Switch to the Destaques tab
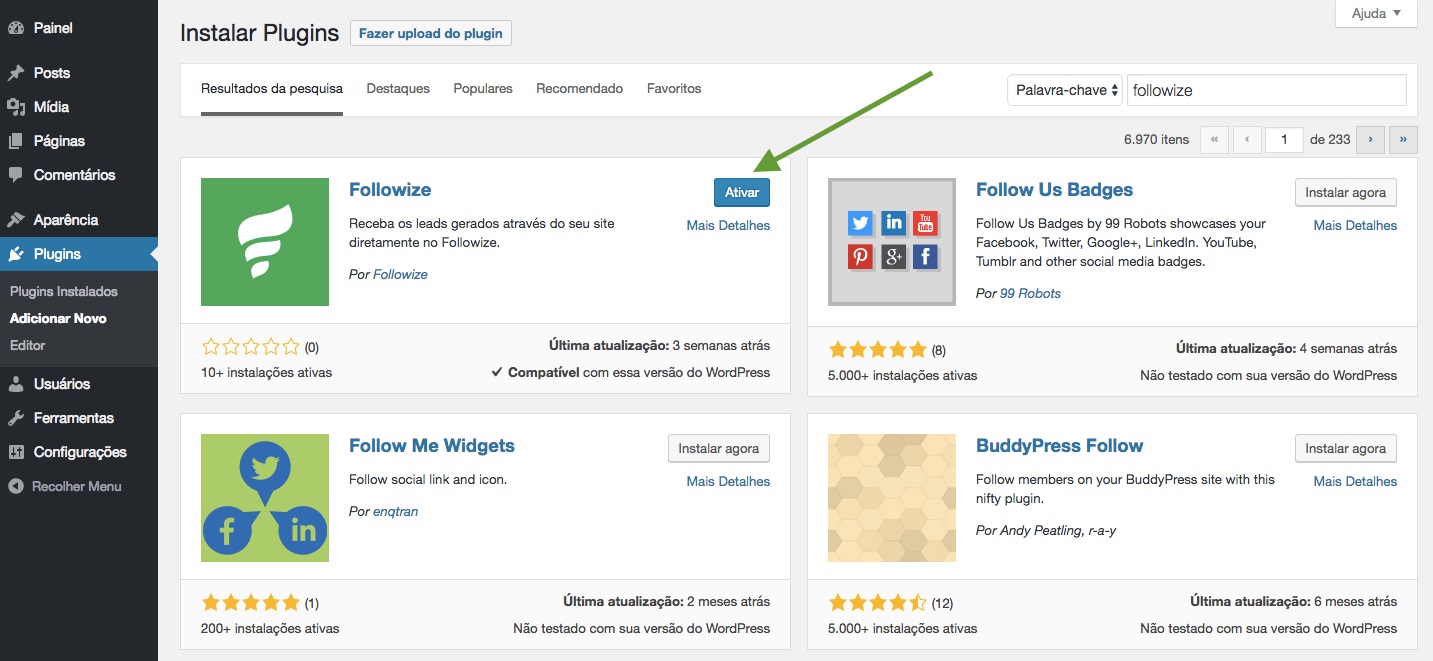 pyautogui.click(x=398, y=89)
